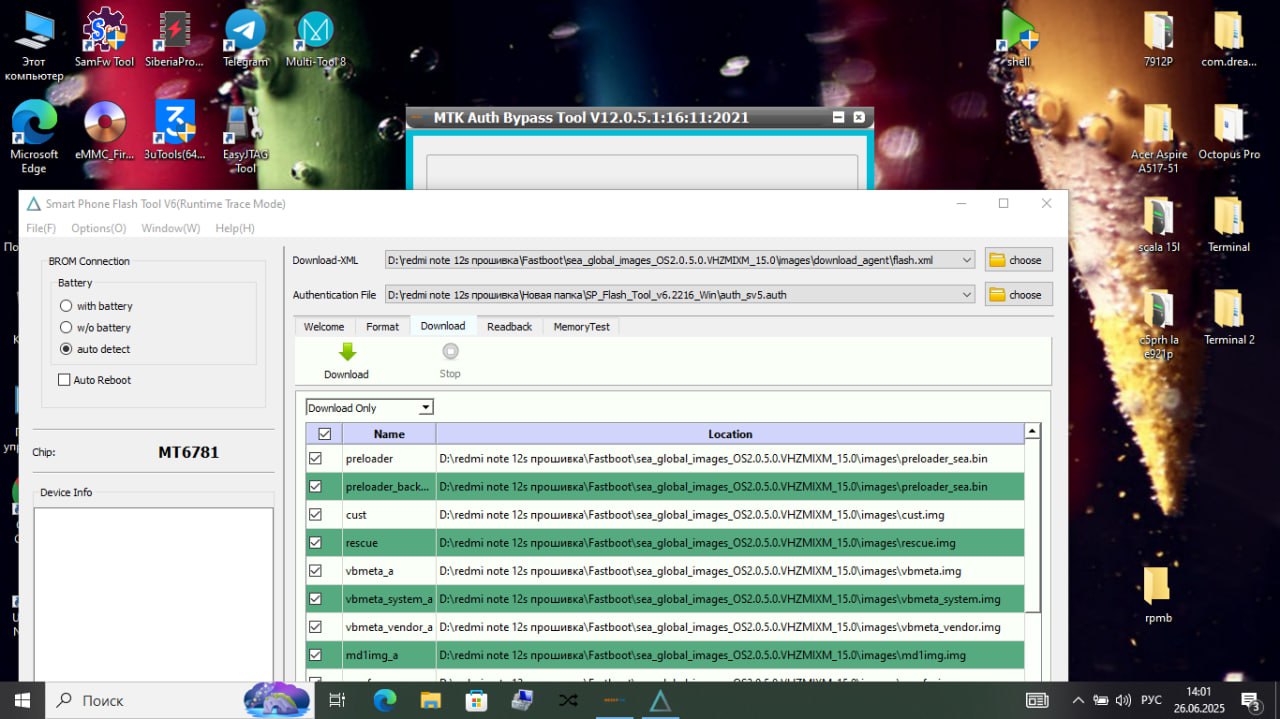Switch to the MemoryTest tab
1280x719 pixels.
[582, 327]
